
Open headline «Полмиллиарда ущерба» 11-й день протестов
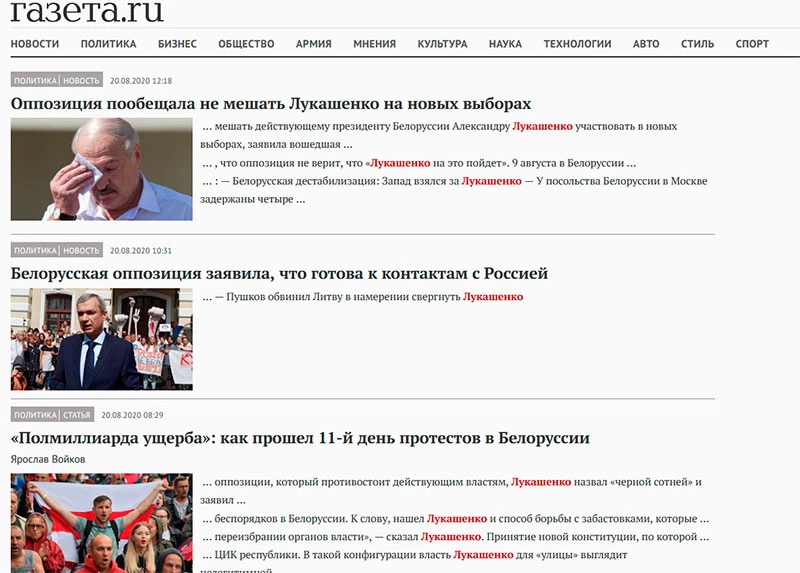point(300,438)
